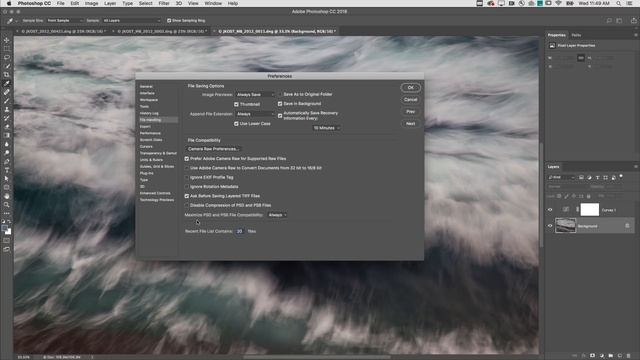
Task: Select Scratch Disks preferences category
Action: 151,140
